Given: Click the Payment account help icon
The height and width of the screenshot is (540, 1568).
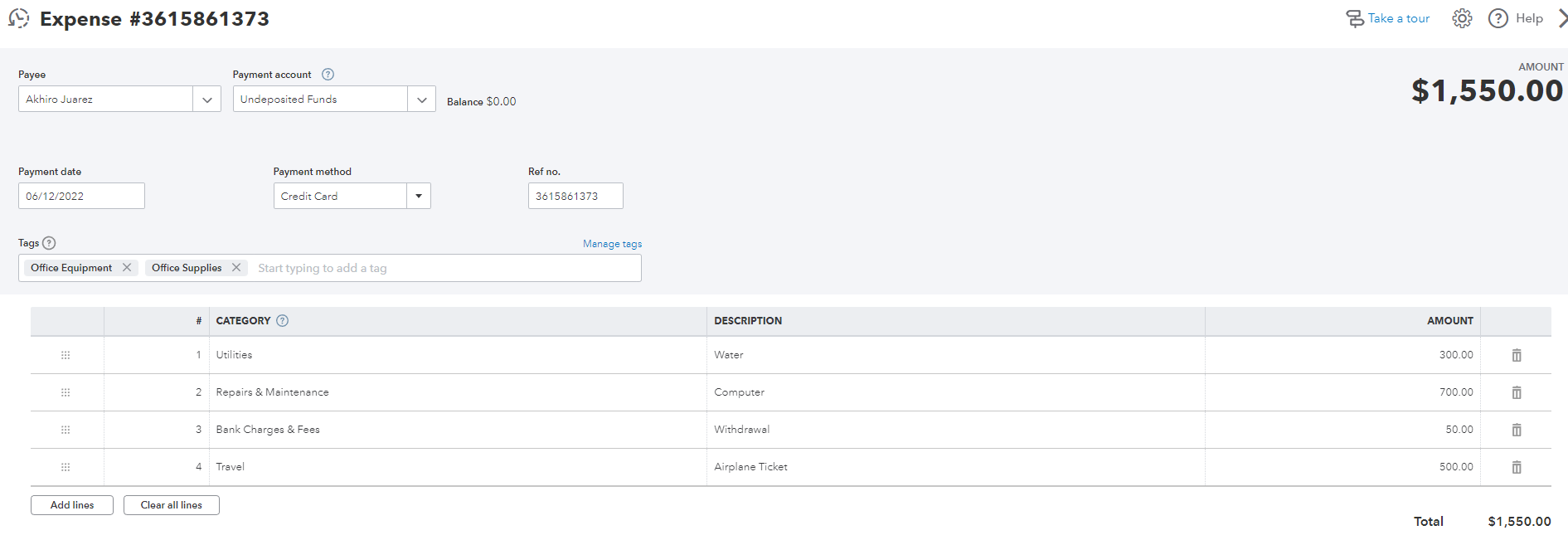Looking at the screenshot, I should [x=328, y=75].
